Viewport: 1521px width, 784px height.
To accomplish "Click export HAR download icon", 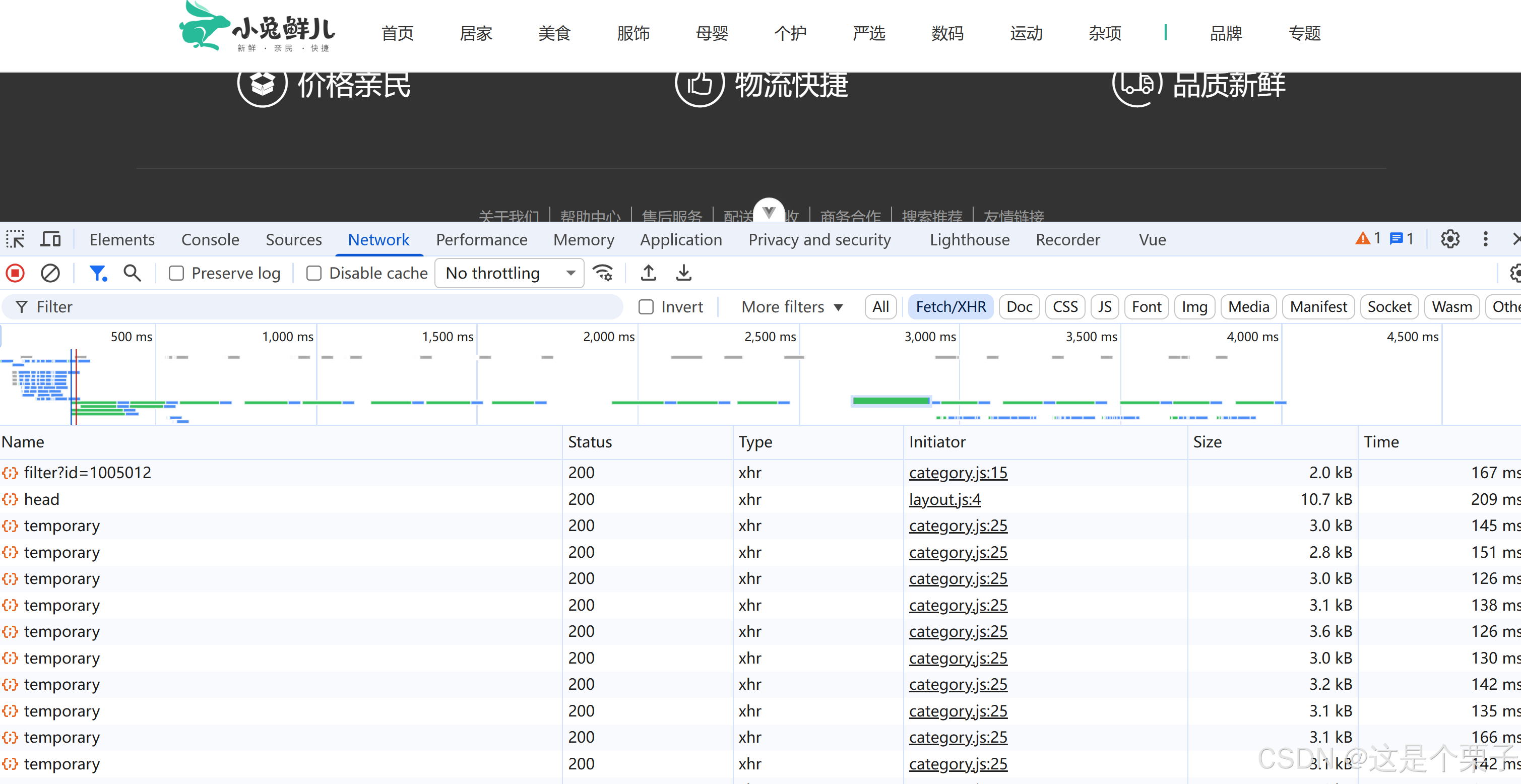I will [x=684, y=273].
